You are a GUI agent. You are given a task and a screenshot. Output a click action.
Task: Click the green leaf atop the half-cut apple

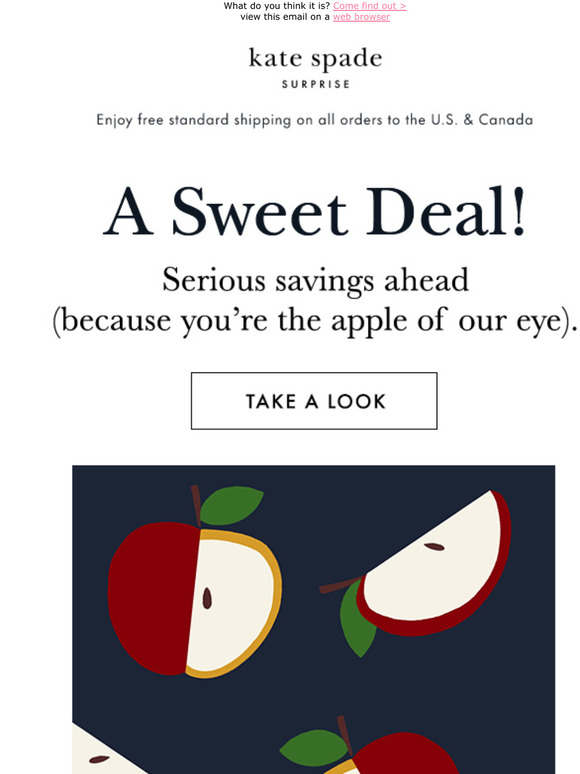[x=231, y=505]
